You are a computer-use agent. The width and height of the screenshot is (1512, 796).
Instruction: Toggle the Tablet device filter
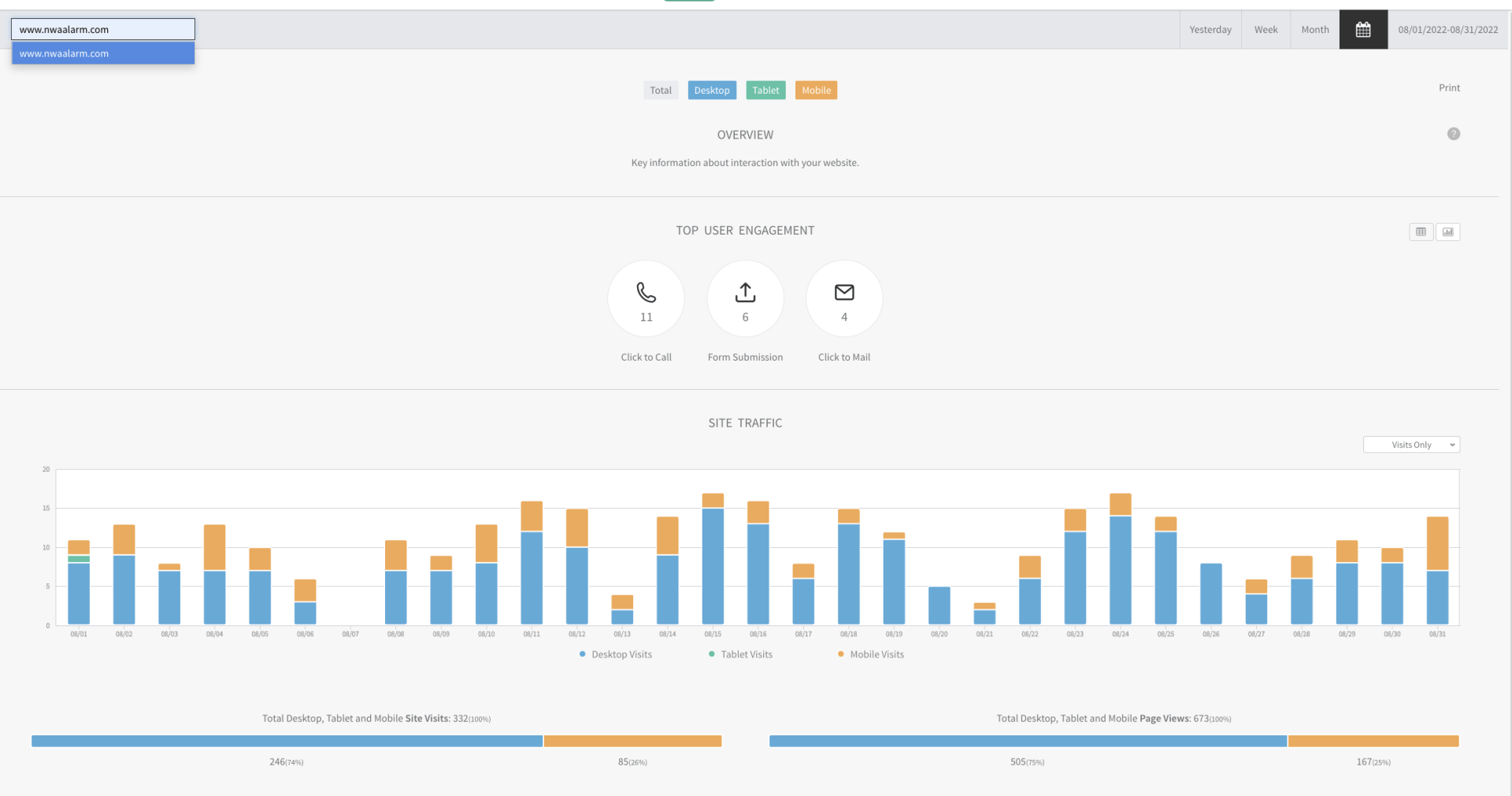pyautogui.click(x=765, y=91)
